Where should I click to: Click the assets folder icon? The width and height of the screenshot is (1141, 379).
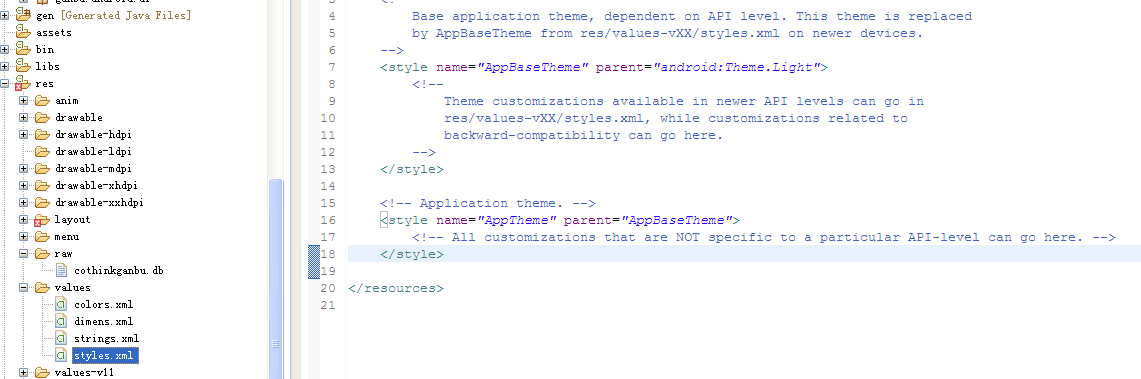pos(23,32)
